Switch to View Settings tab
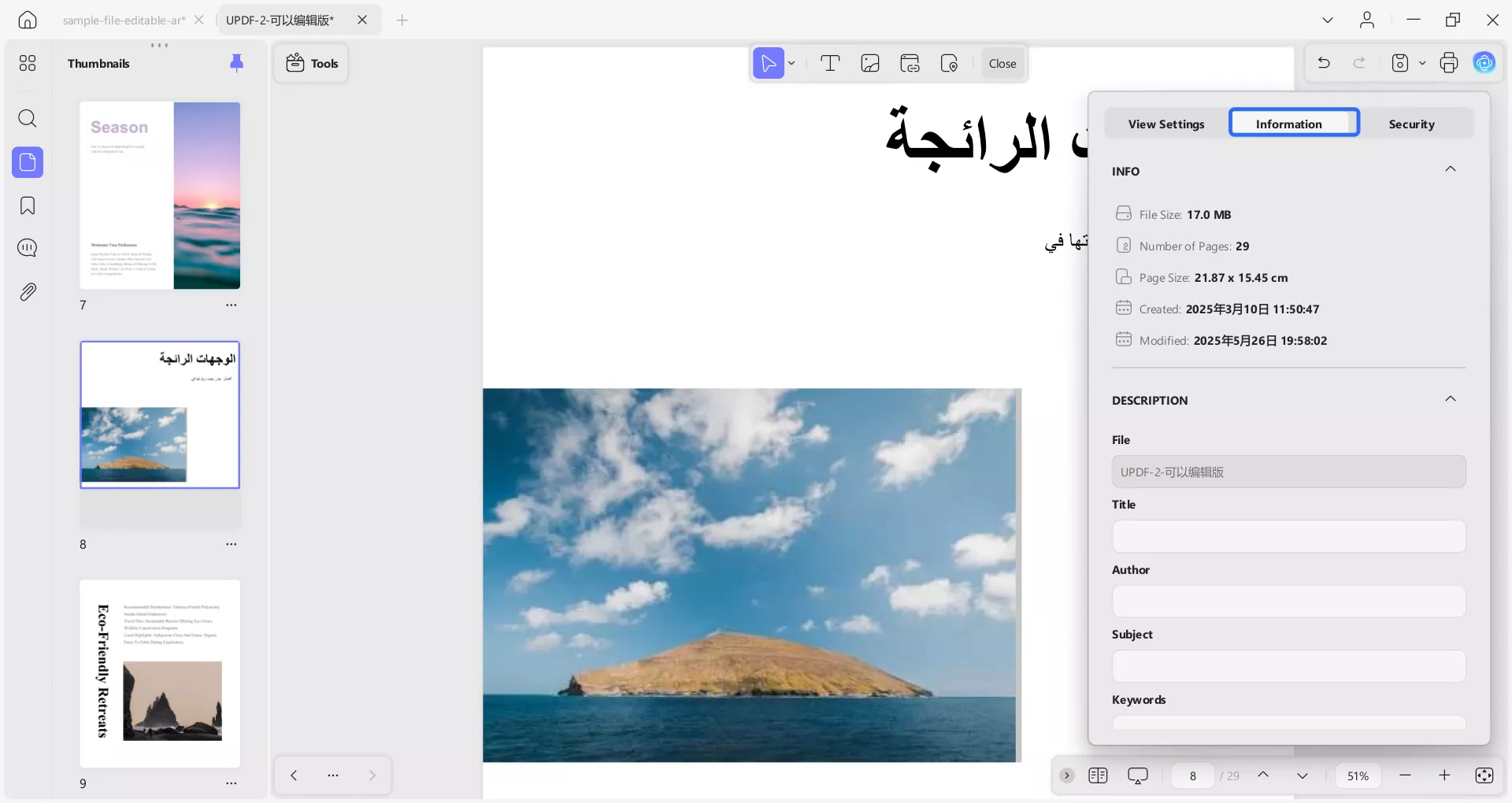Viewport: 1512px width, 803px height. click(x=1166, y=124)
